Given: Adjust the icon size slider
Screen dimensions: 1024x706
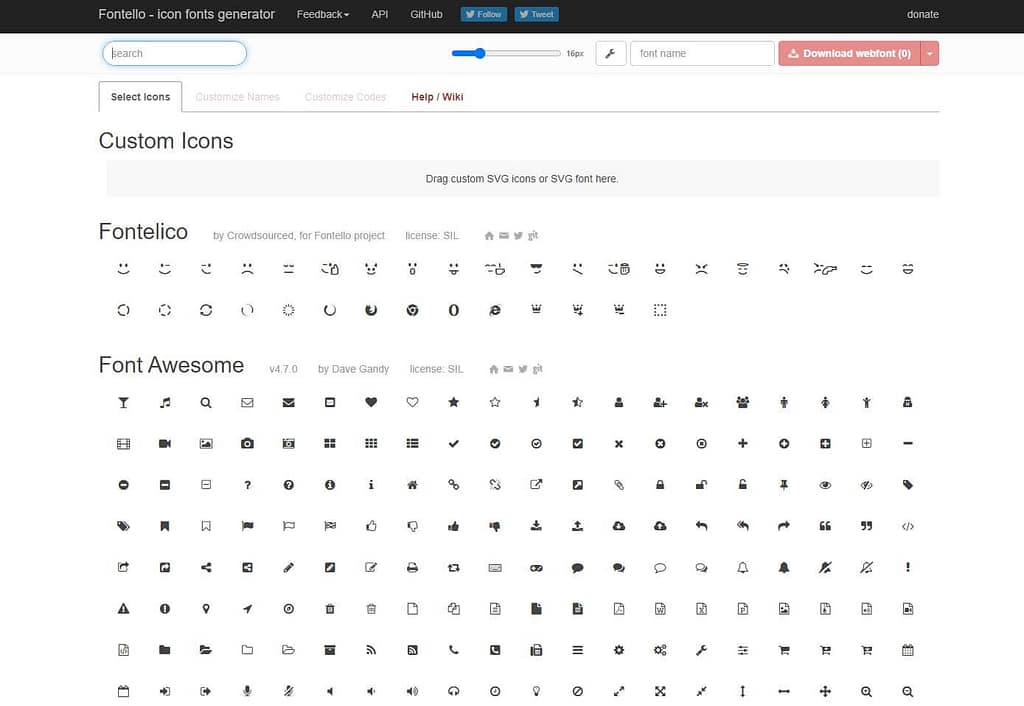Looking at the screenshot, I should (480, 54).
